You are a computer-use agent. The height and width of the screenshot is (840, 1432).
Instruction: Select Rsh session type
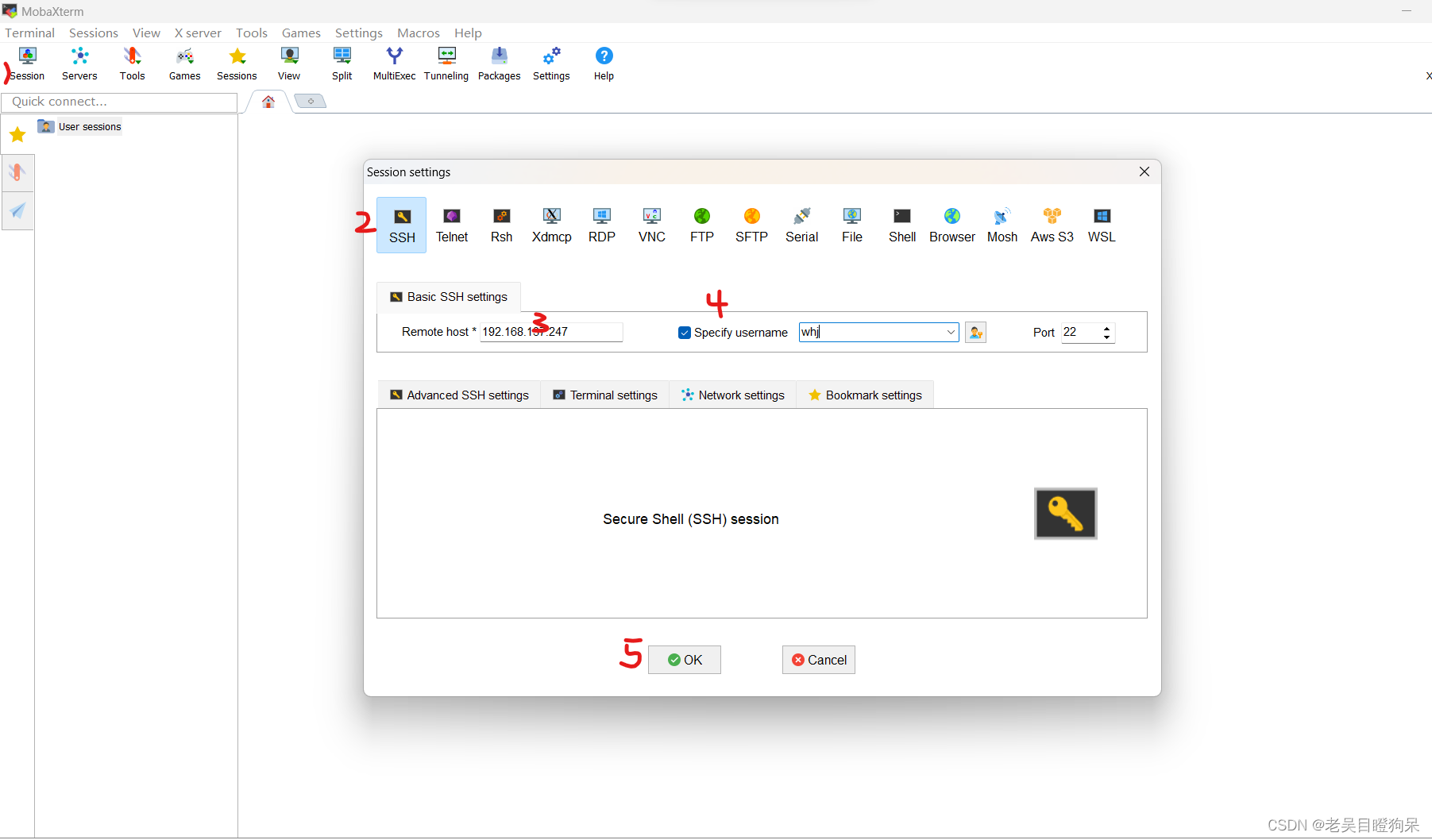pyautogui.click(x=502, y=225)
